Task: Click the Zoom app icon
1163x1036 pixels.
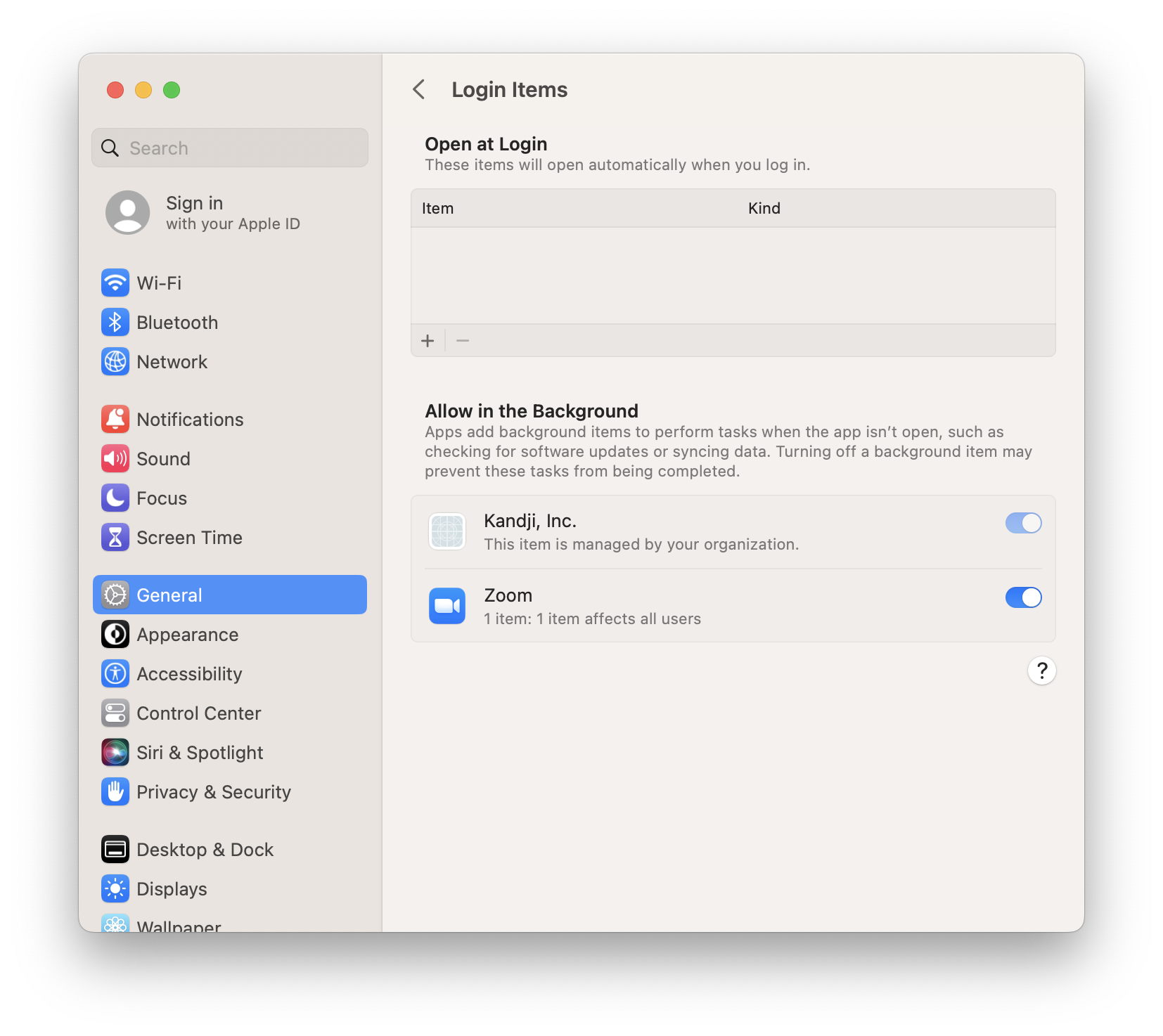Action: pyautogui.click(x=446, y=605)
